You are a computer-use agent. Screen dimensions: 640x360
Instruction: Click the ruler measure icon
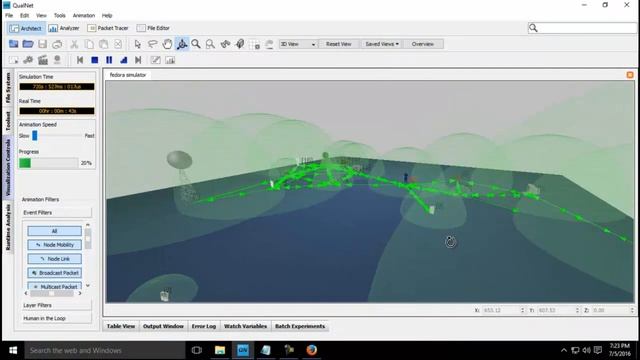[x=269, y=44]
